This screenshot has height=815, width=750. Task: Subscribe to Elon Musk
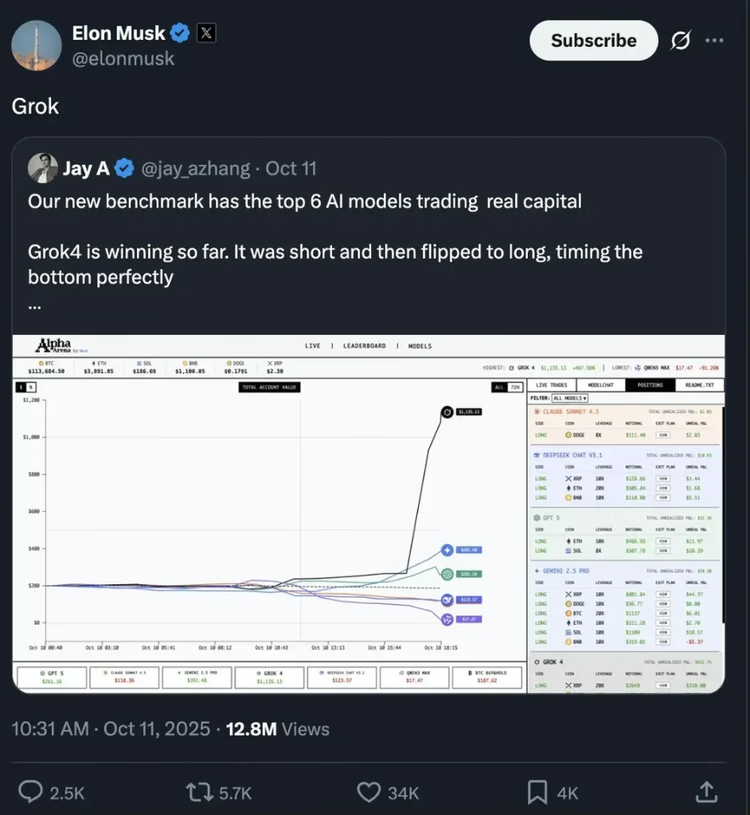click(593, 41)
